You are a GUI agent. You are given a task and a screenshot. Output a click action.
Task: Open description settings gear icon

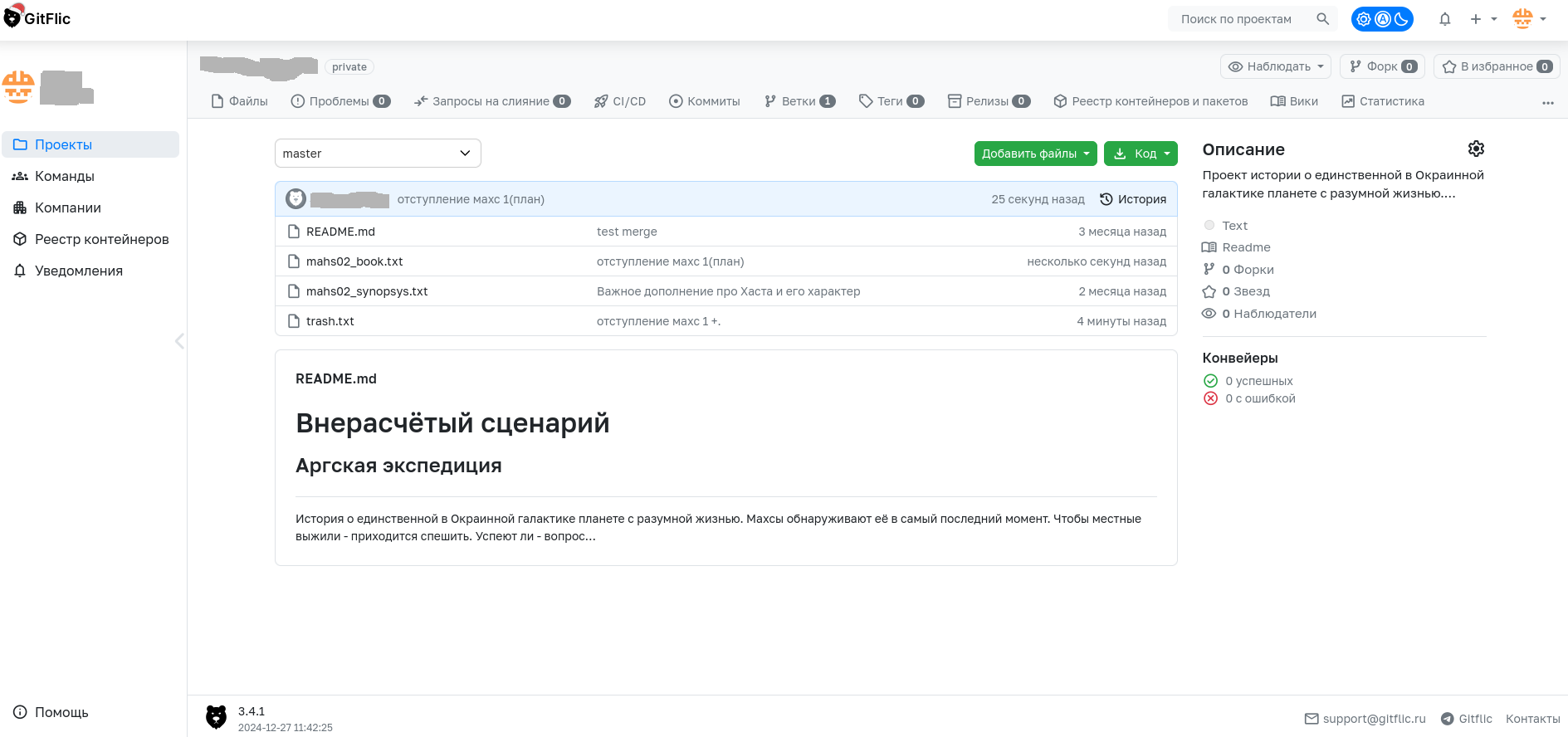coord(1476,149)
